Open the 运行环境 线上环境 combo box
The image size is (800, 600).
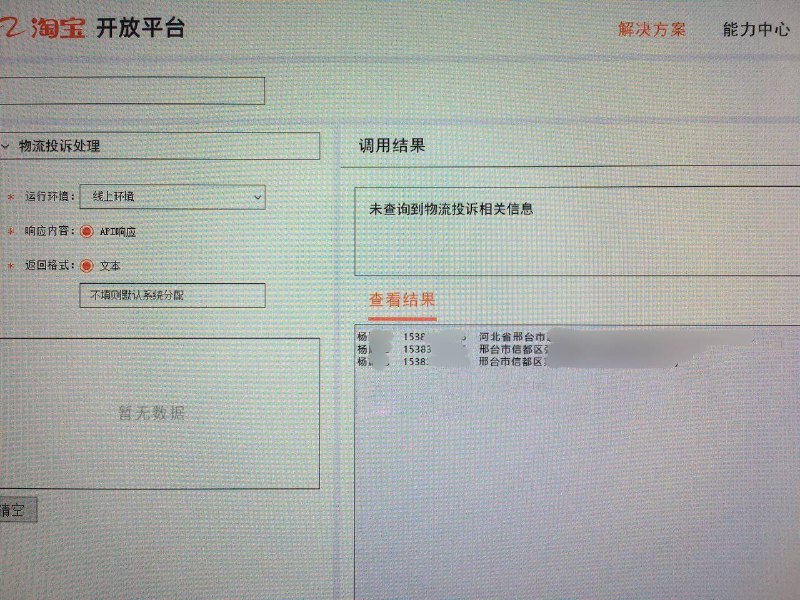172,197
